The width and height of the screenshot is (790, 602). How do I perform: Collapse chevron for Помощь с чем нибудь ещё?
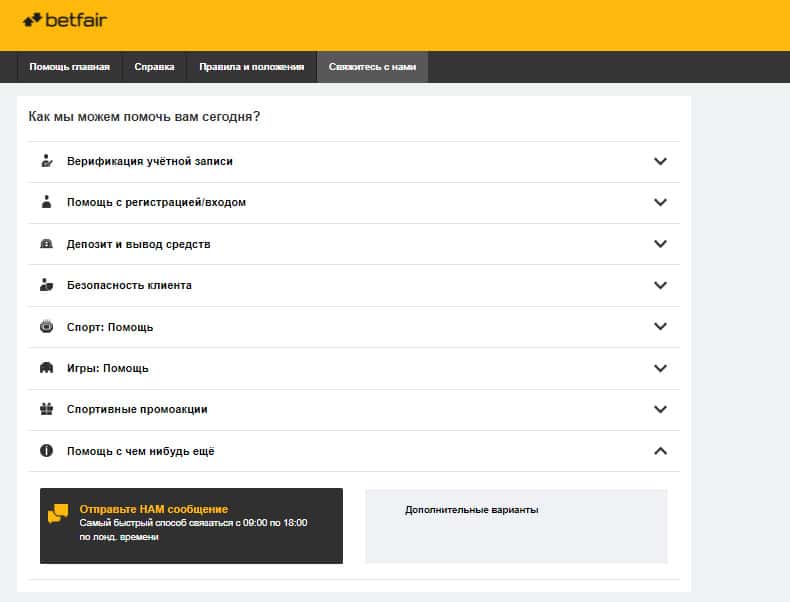coord(660,451)
